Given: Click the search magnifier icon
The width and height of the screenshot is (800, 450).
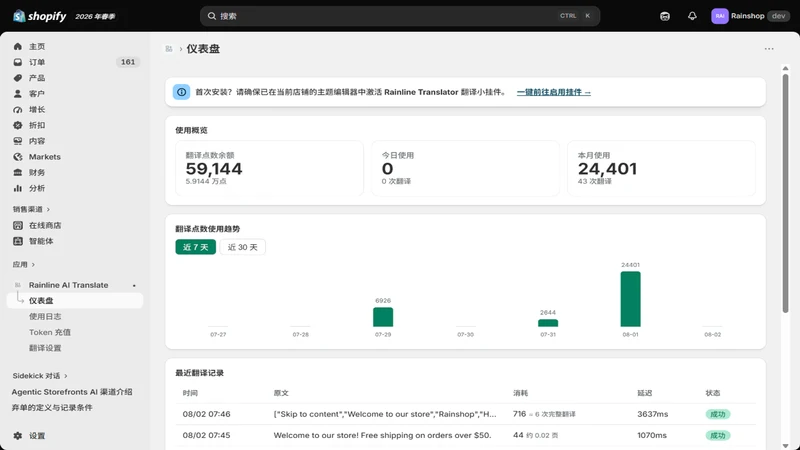Looking at the screenshot, I should (x=212, y=16).
